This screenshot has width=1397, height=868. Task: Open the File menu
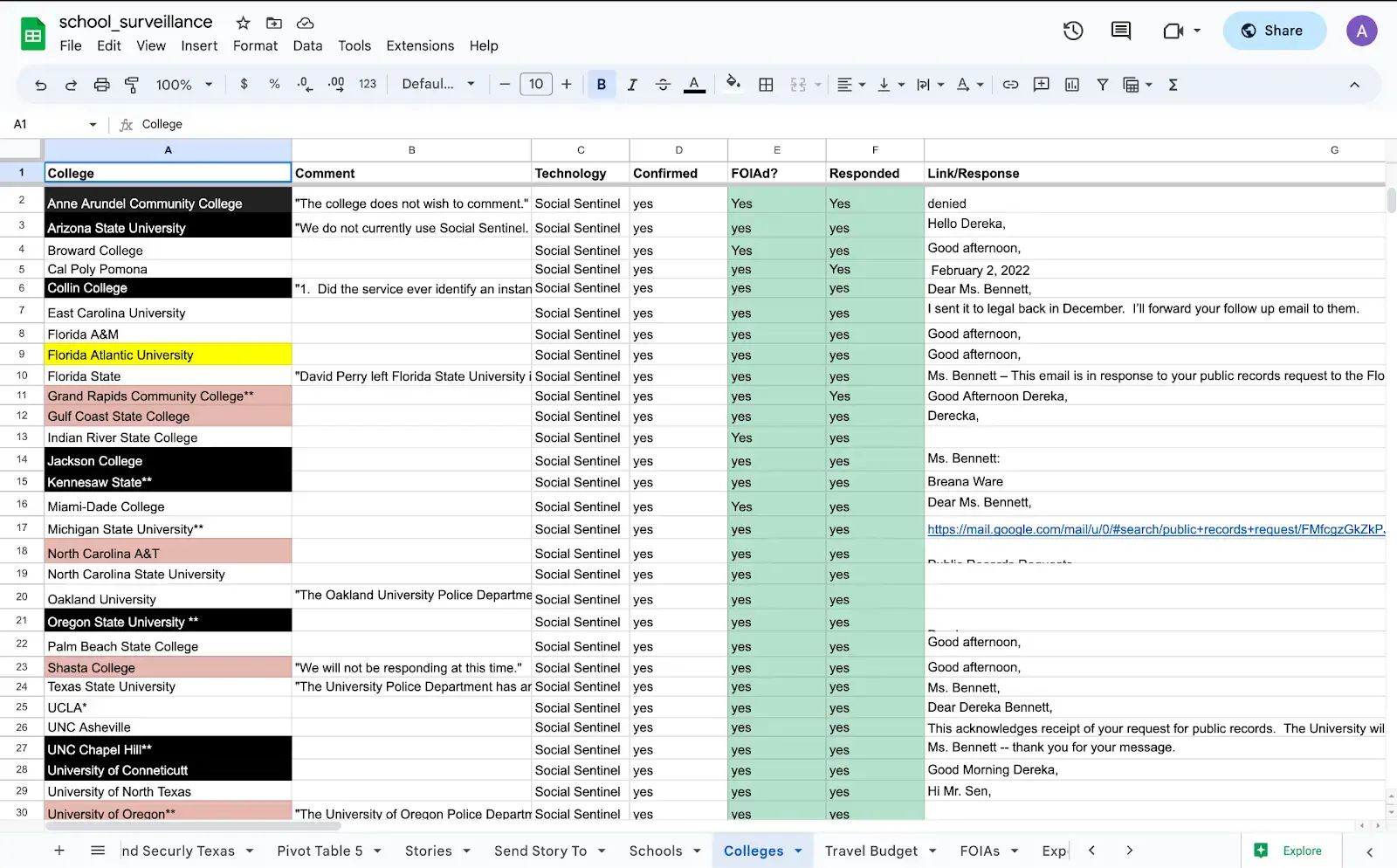point(71,45)
